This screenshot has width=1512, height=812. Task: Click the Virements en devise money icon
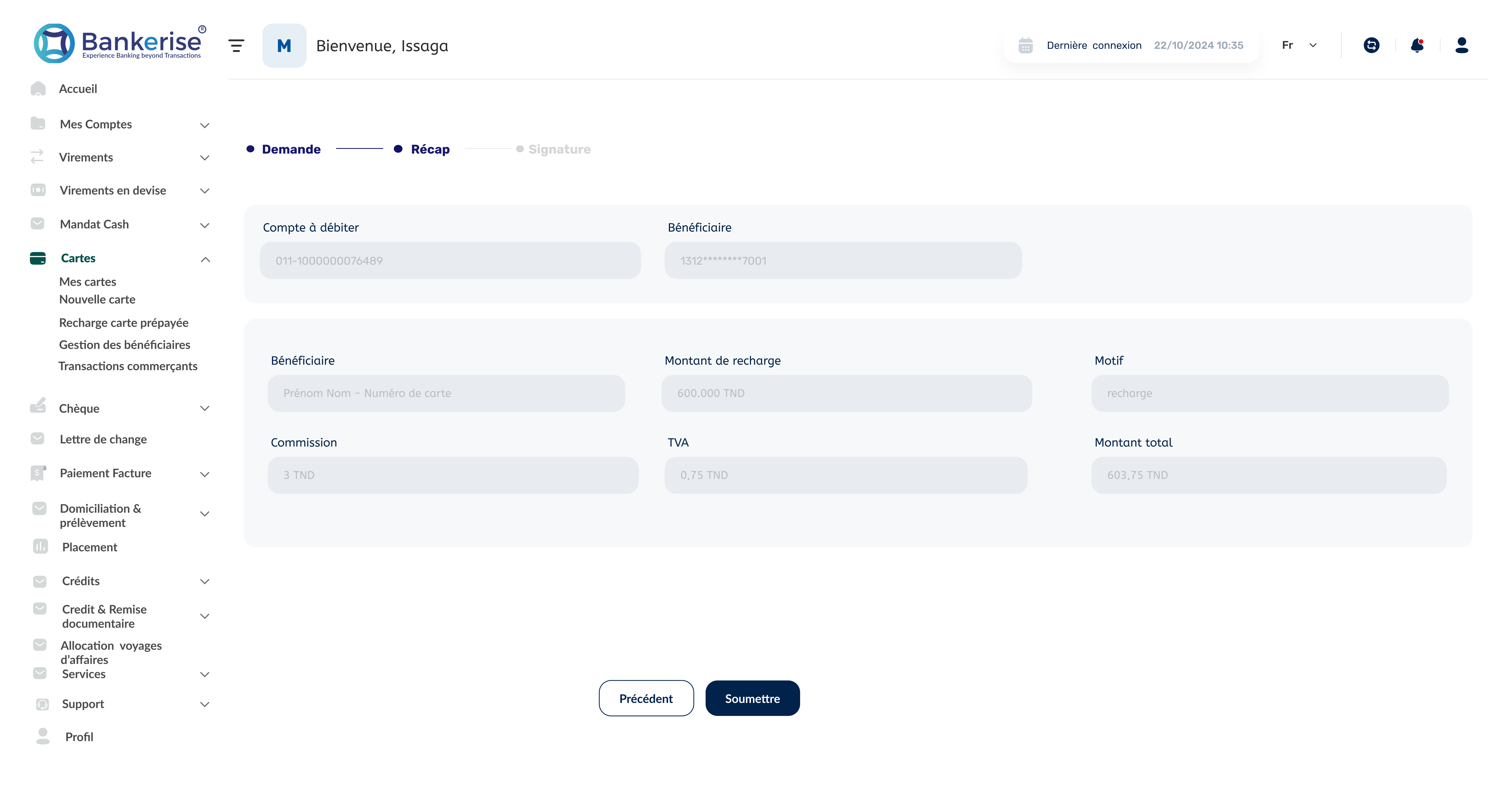coord(38,190)
